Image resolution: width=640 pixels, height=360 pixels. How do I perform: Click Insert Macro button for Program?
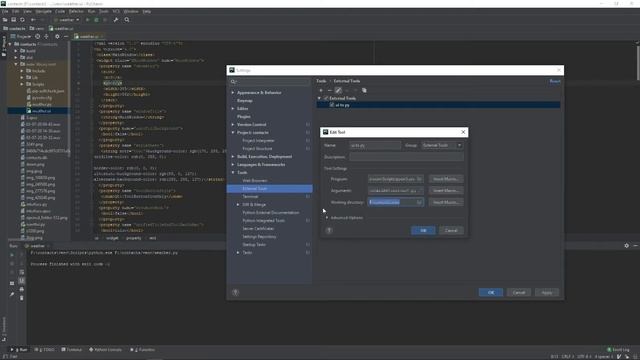coord(446,179)
